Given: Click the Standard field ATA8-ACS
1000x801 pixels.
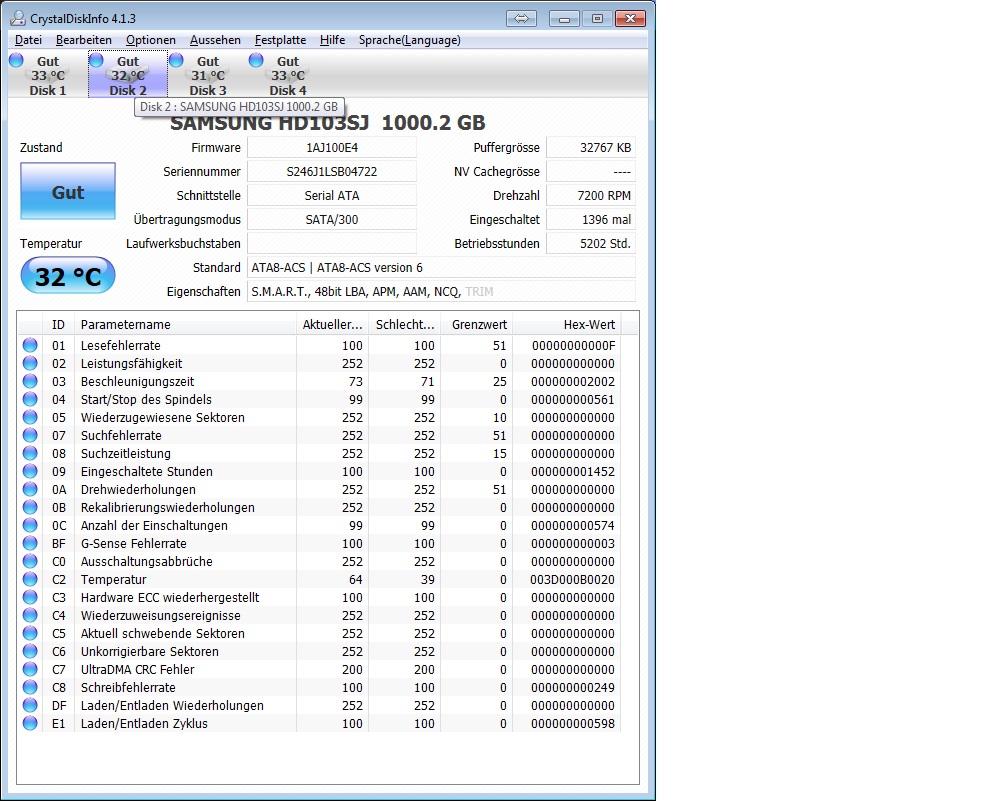Looking at the screenshot, I should [441, 267].
